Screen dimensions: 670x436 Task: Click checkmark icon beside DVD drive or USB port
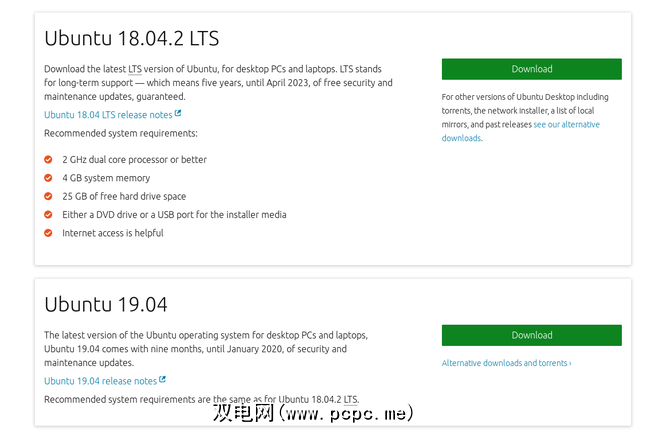pyautogui.click(x=49, y=214)
